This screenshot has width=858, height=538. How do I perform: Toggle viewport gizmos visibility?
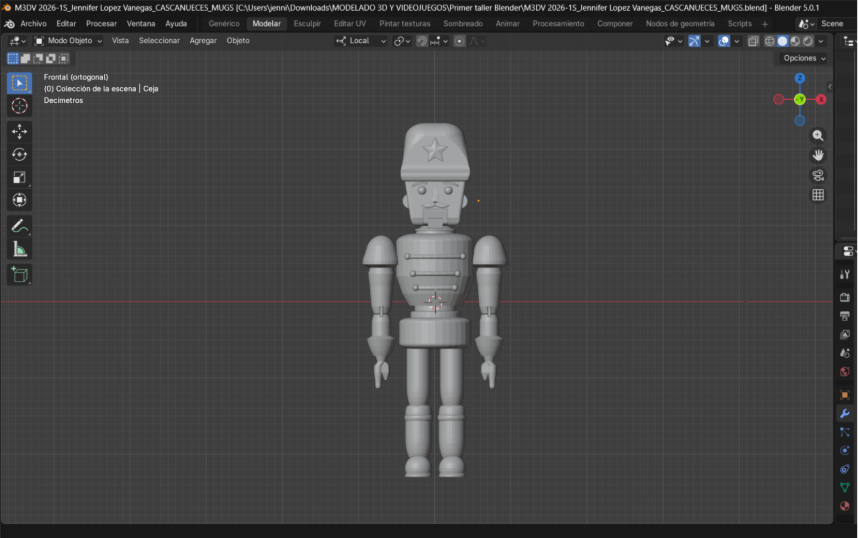tap(694, 41)
